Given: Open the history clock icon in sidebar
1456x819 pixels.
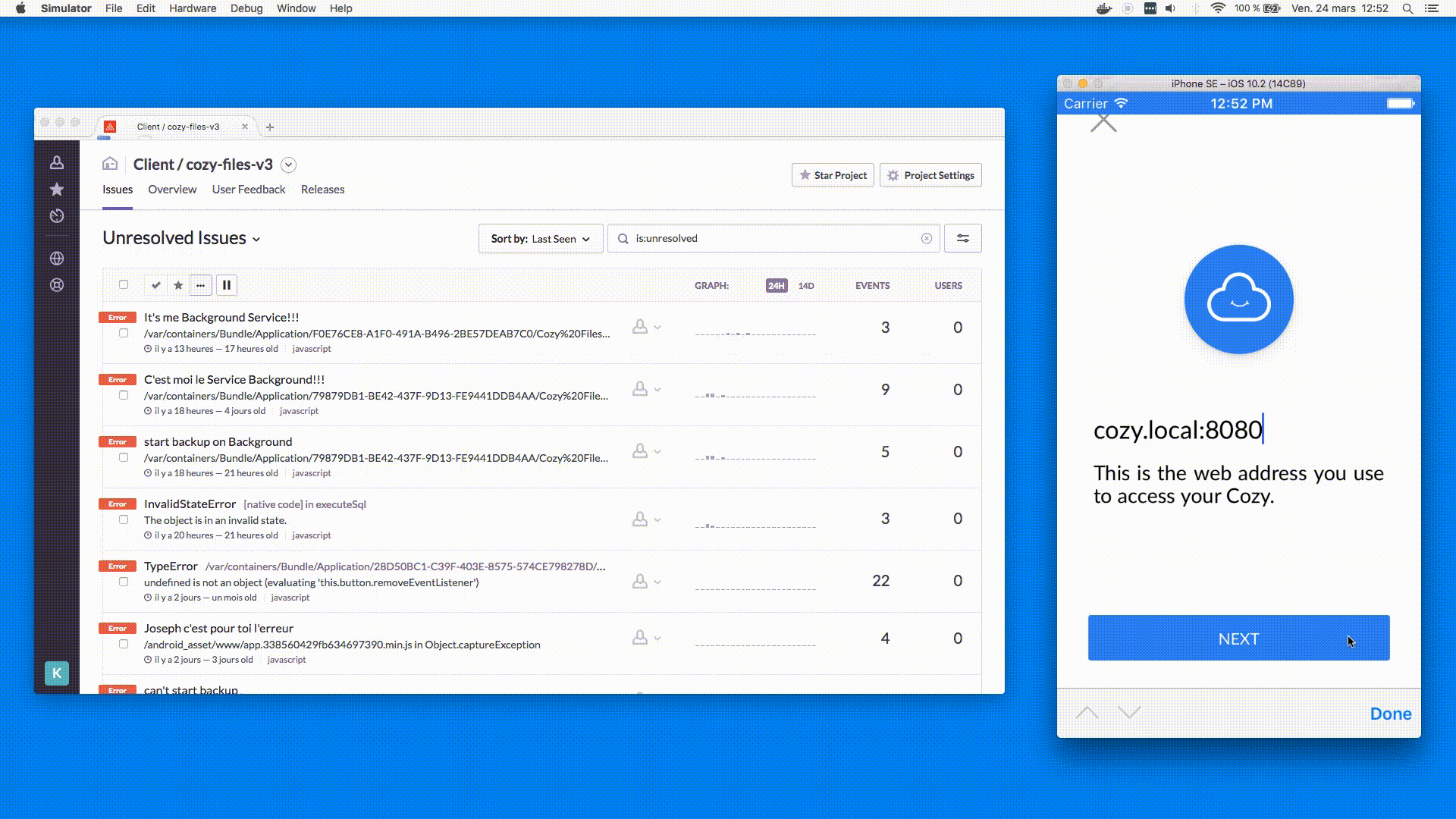Looking at the screenshot, I should pyautogui.click(x=56, y=216).
